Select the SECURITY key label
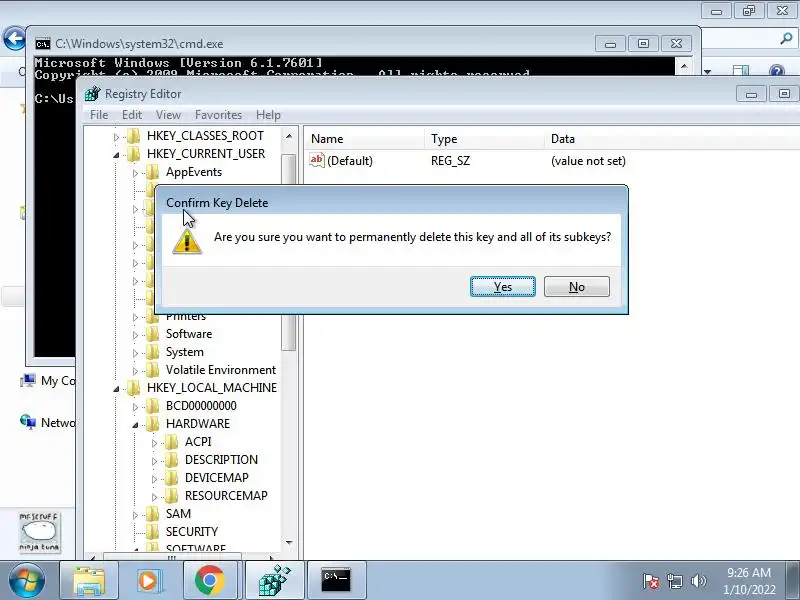 (192, 532)
